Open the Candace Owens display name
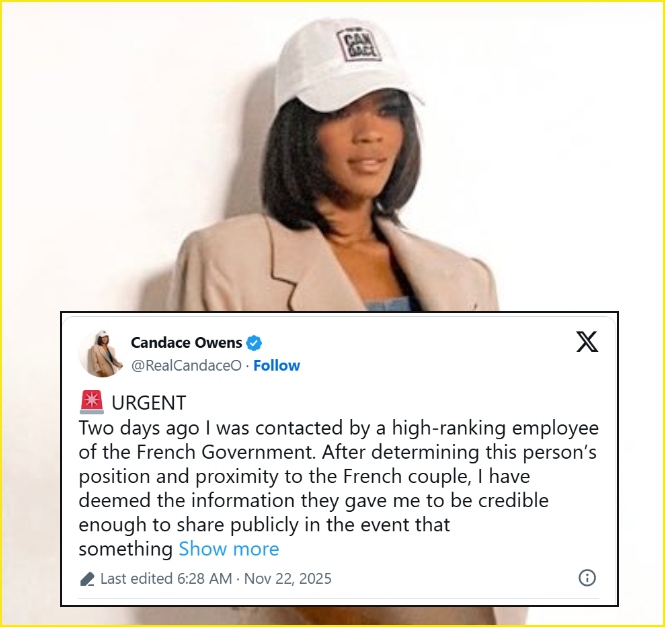Image resolution: width=665 pixels, height=627 pixels. click(186, 342)
